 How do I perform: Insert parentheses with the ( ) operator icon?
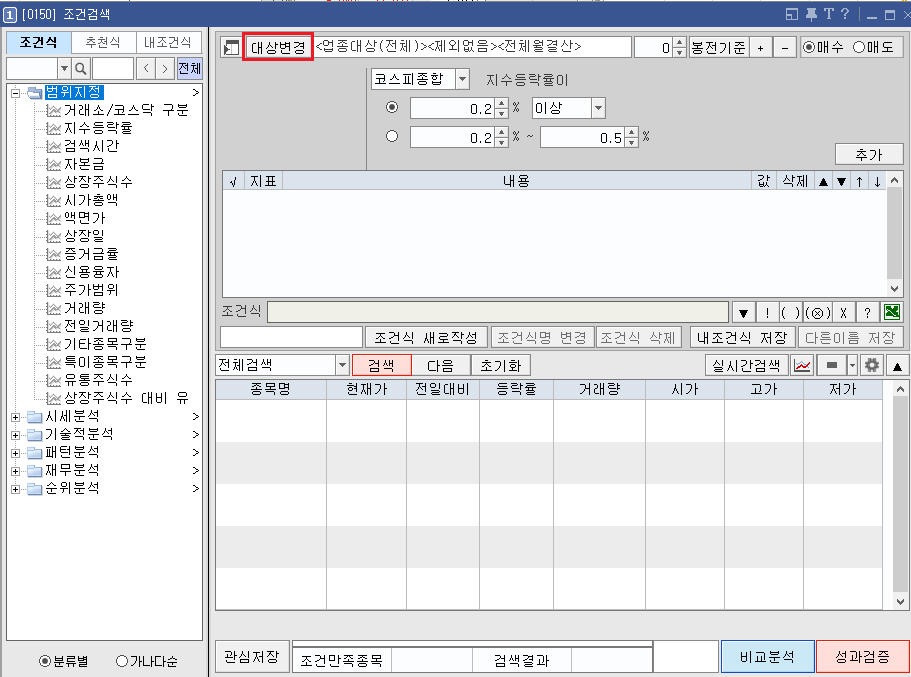click(x=790, y=310)
